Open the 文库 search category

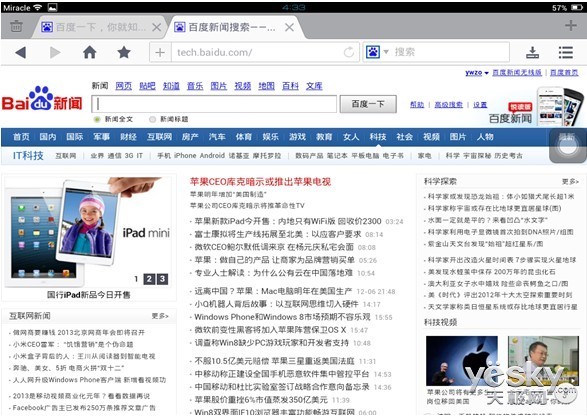pyautogui.click(x=314, y=86)
